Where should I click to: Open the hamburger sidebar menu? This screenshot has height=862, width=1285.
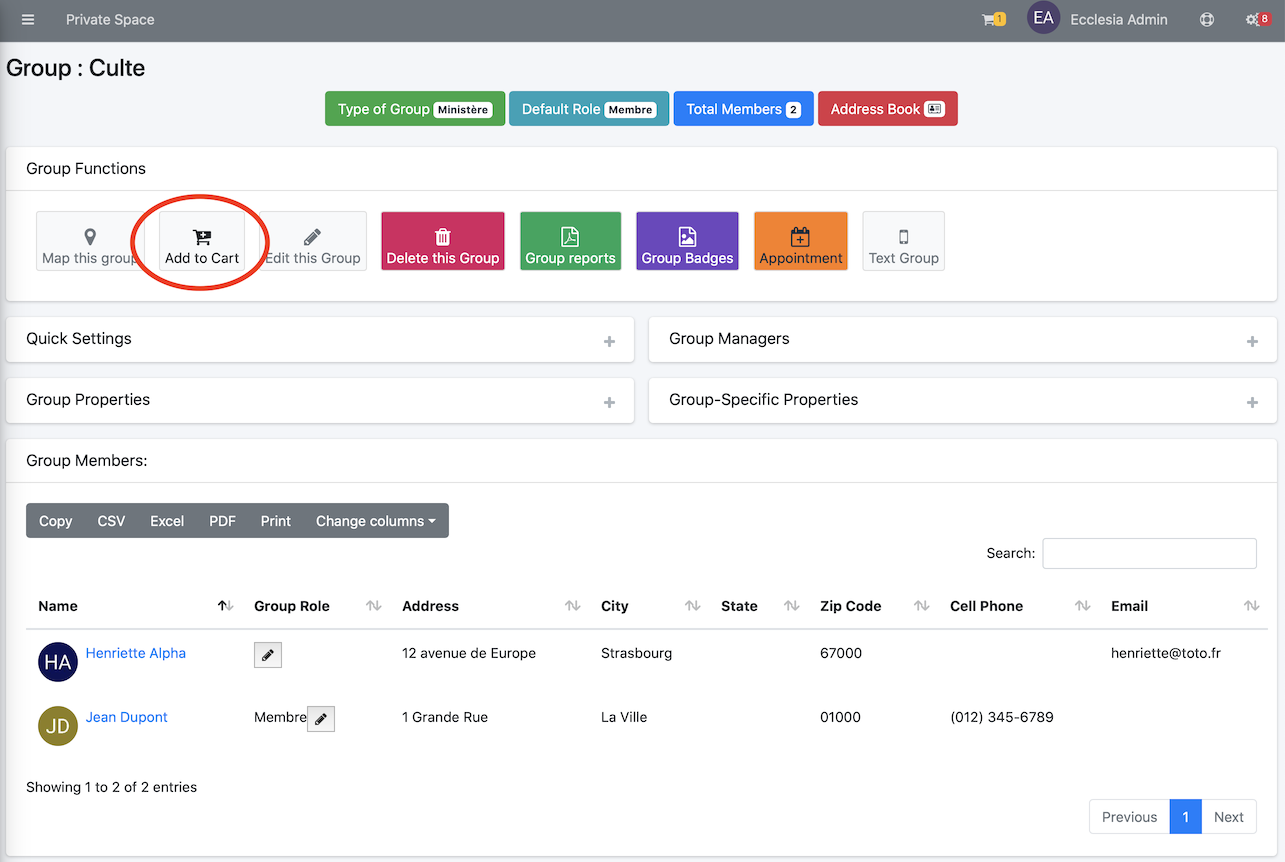[x=28, y=19]
